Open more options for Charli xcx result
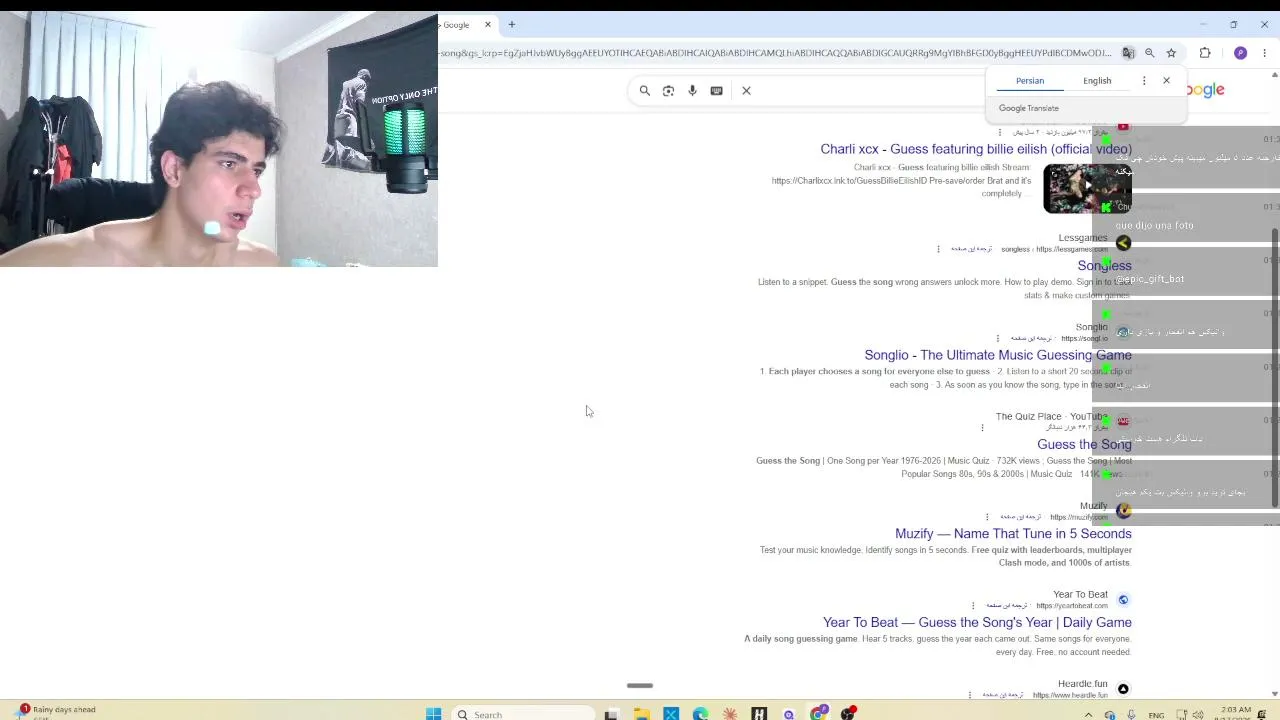This screenshot has width=1280, height=720. point(999,132)
